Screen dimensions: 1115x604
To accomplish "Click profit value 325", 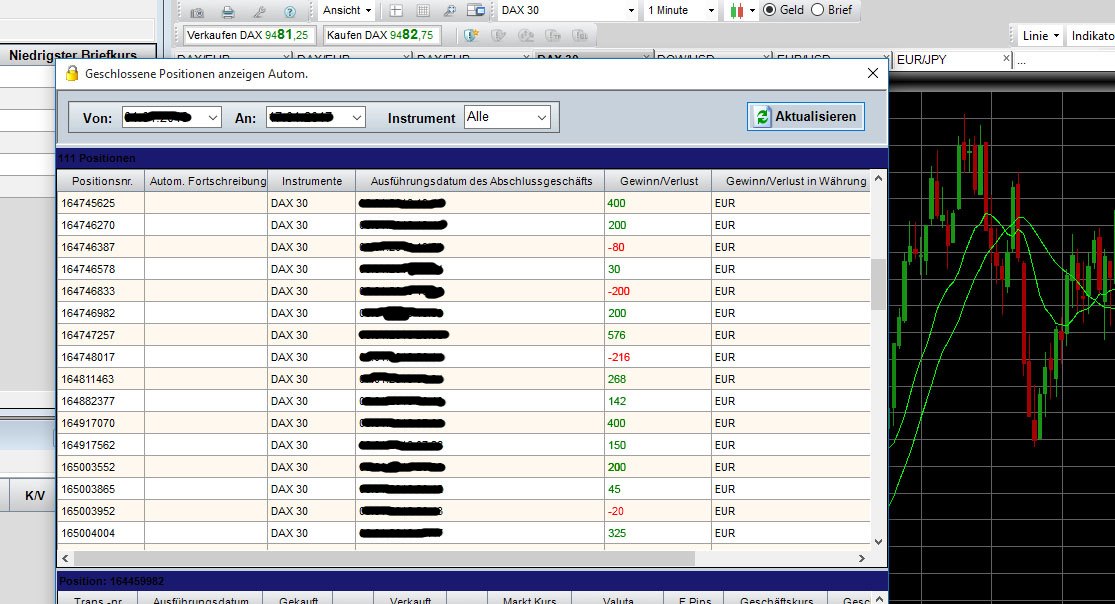I will [x=617, y=534].
